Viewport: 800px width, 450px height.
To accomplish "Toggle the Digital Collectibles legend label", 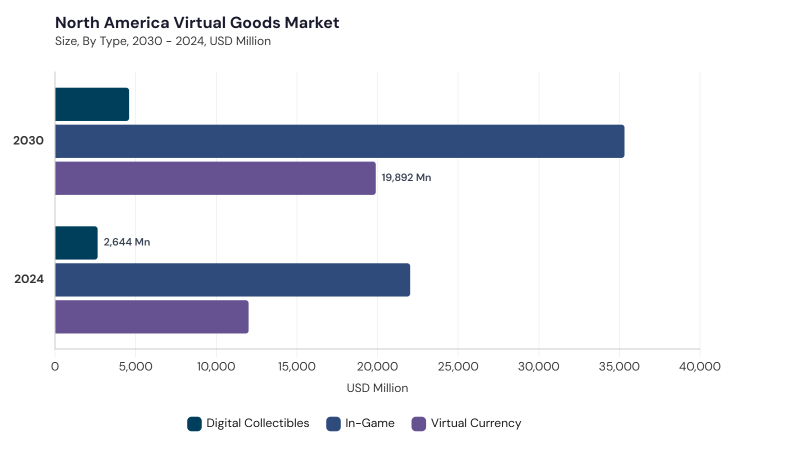I will tap(258, 423).
